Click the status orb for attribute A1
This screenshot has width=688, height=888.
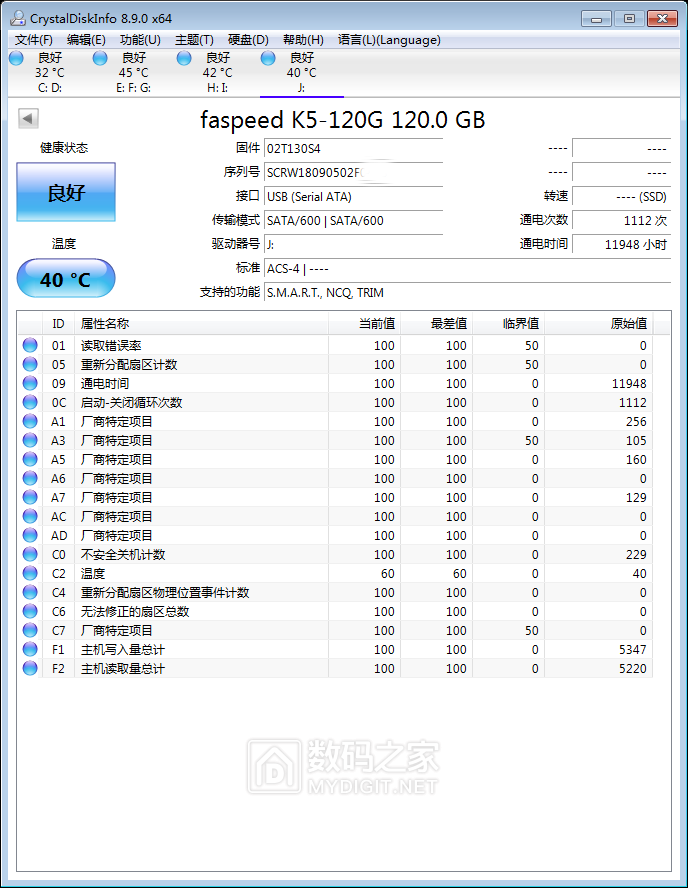(x=30, y=421)
